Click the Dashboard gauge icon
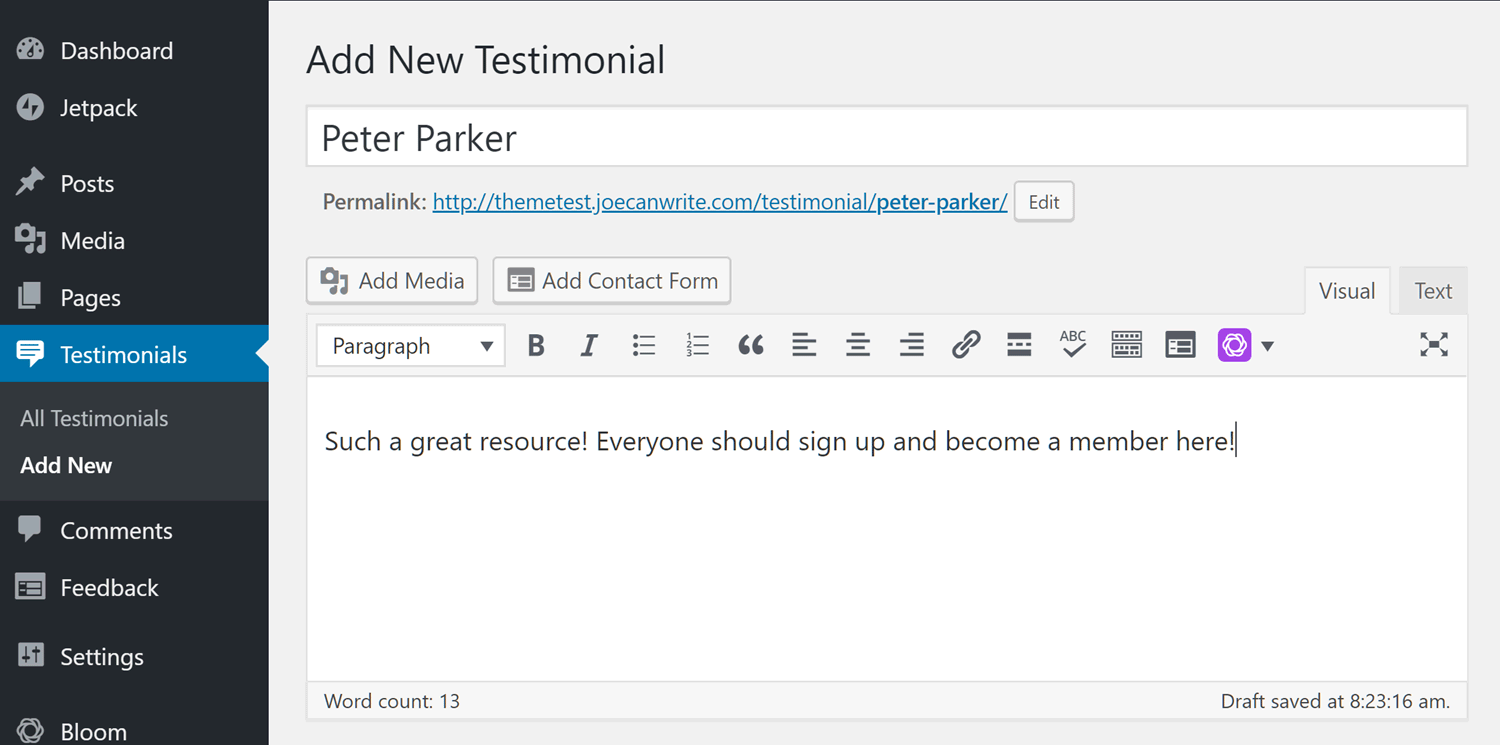Viewport: 1500px width, 745px height. click(30, 50)
